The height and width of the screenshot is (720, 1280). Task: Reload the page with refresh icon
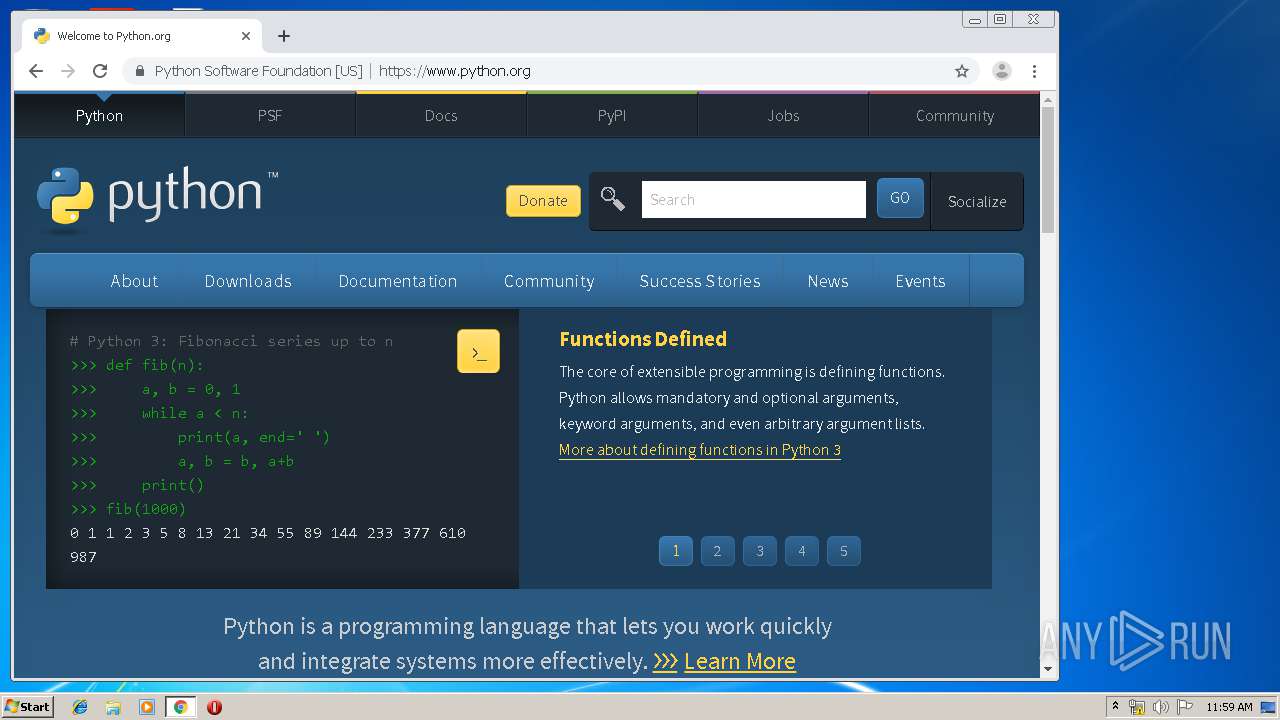coord(100,71)
